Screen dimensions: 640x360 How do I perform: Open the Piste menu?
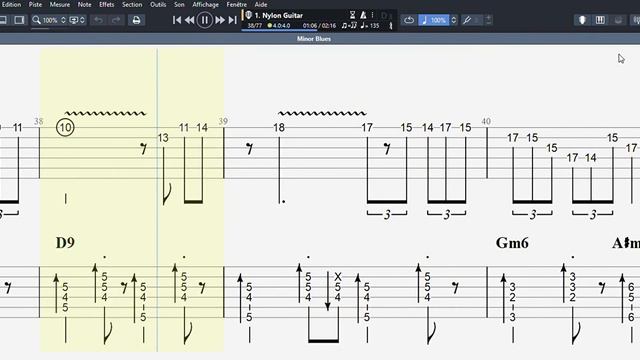coord(35,4)
